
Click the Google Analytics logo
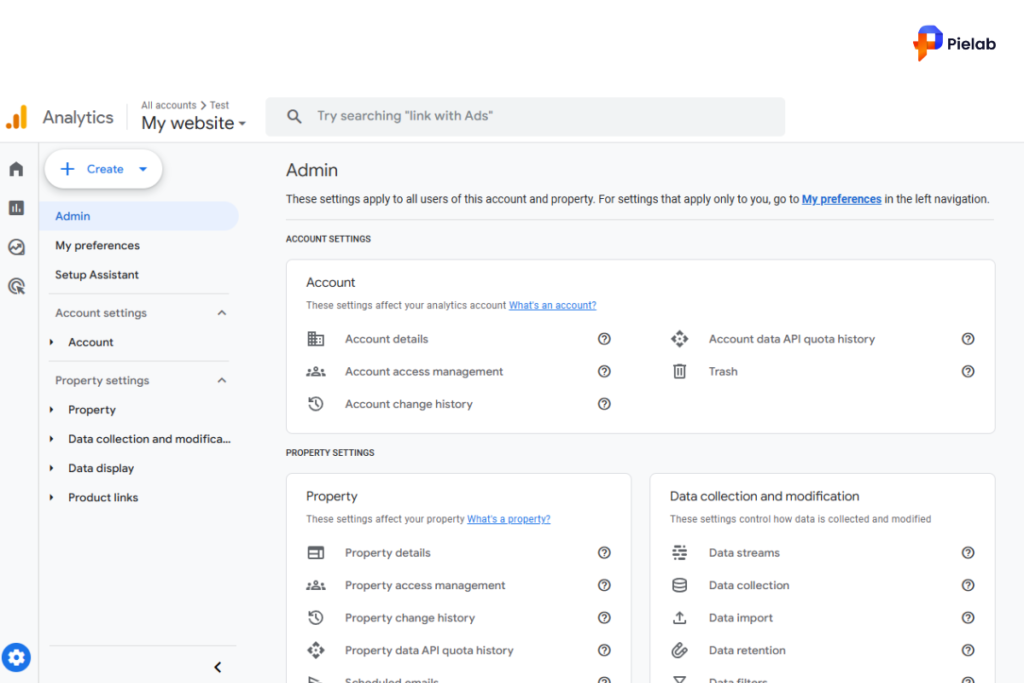(x=18, y=118)
